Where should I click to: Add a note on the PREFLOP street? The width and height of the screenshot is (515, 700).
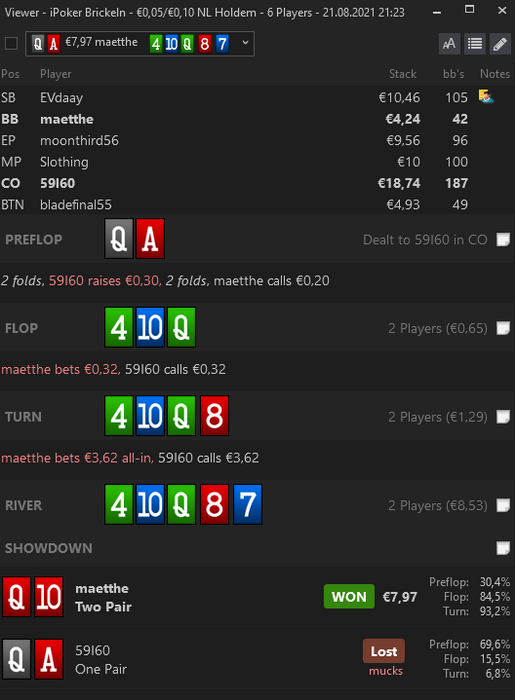click(x=503, y=240)
